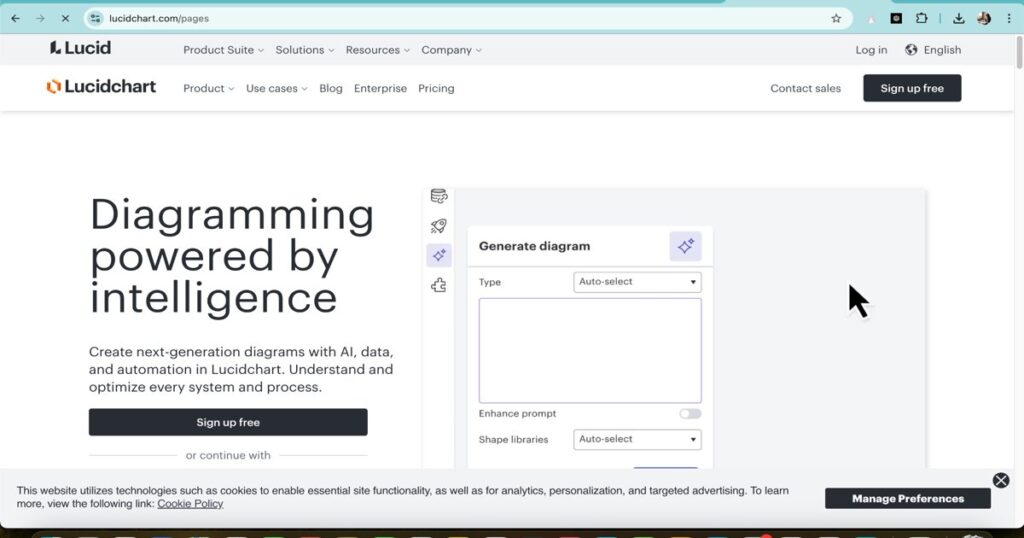Click Sign up free in header

pyautogui.click(x=912, y=88)
